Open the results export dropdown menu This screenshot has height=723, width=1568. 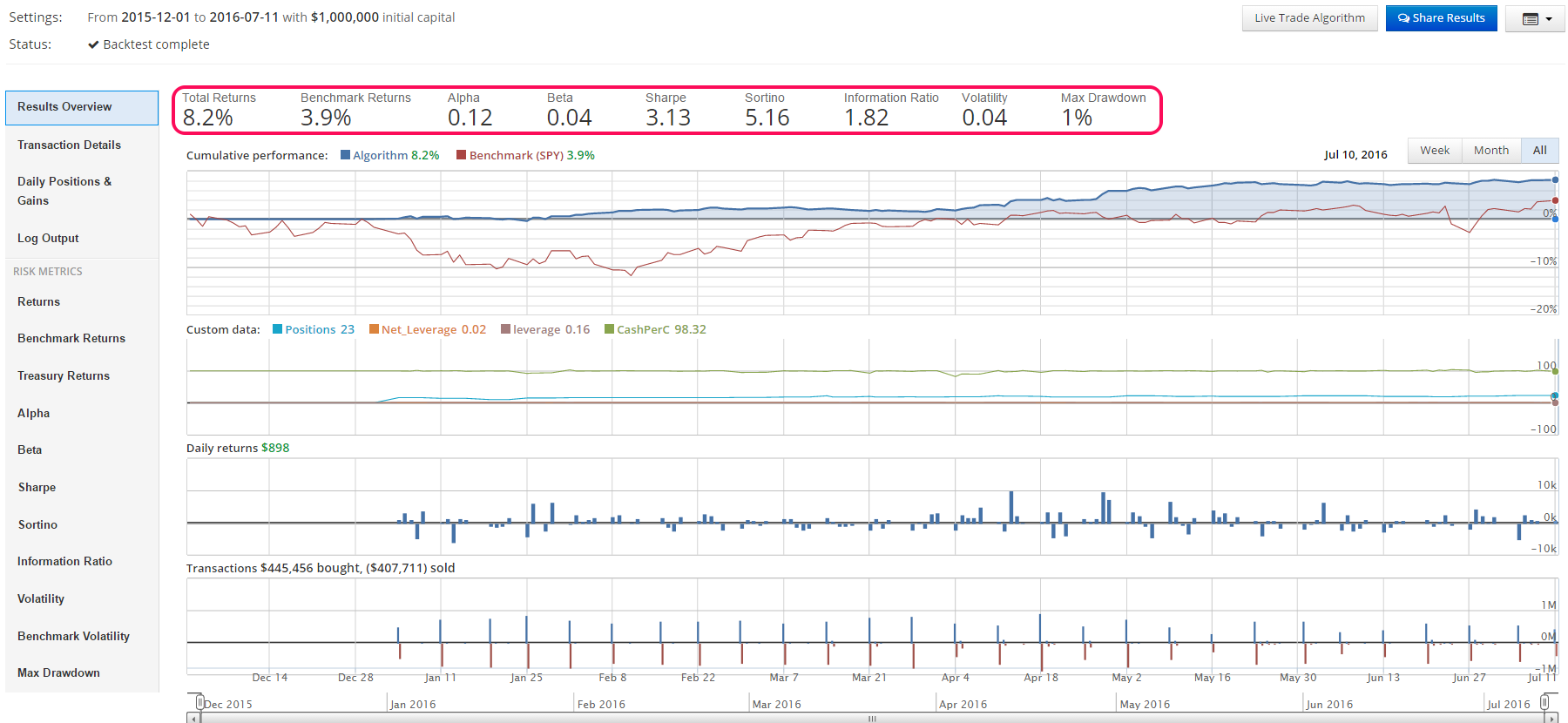point(1537,18)
